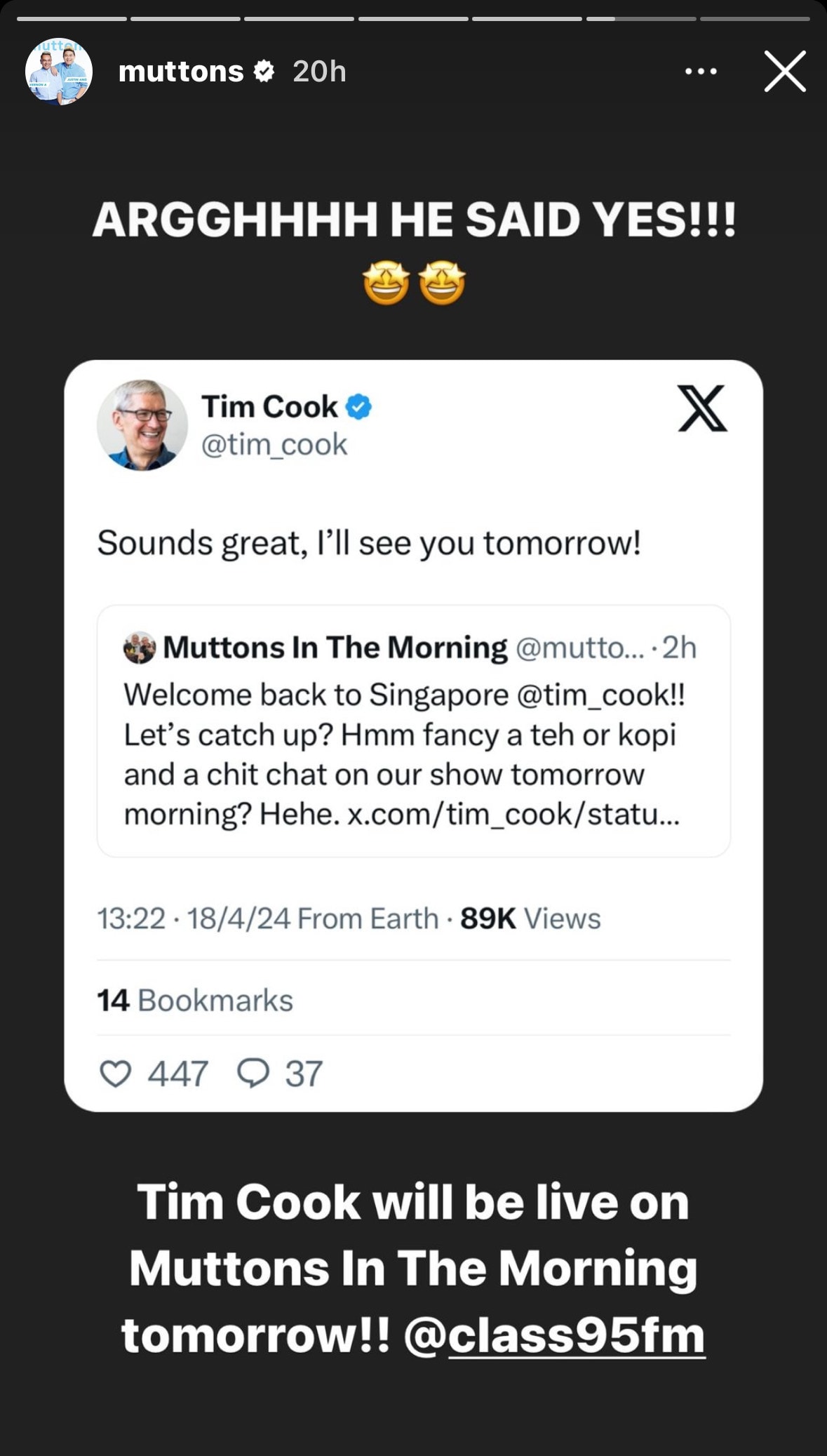The width and height of the screenshot is (827, 1456).
Task: Click the 14 Bookmarks count
Action: pyautogui.click(x=195, y=1001)
